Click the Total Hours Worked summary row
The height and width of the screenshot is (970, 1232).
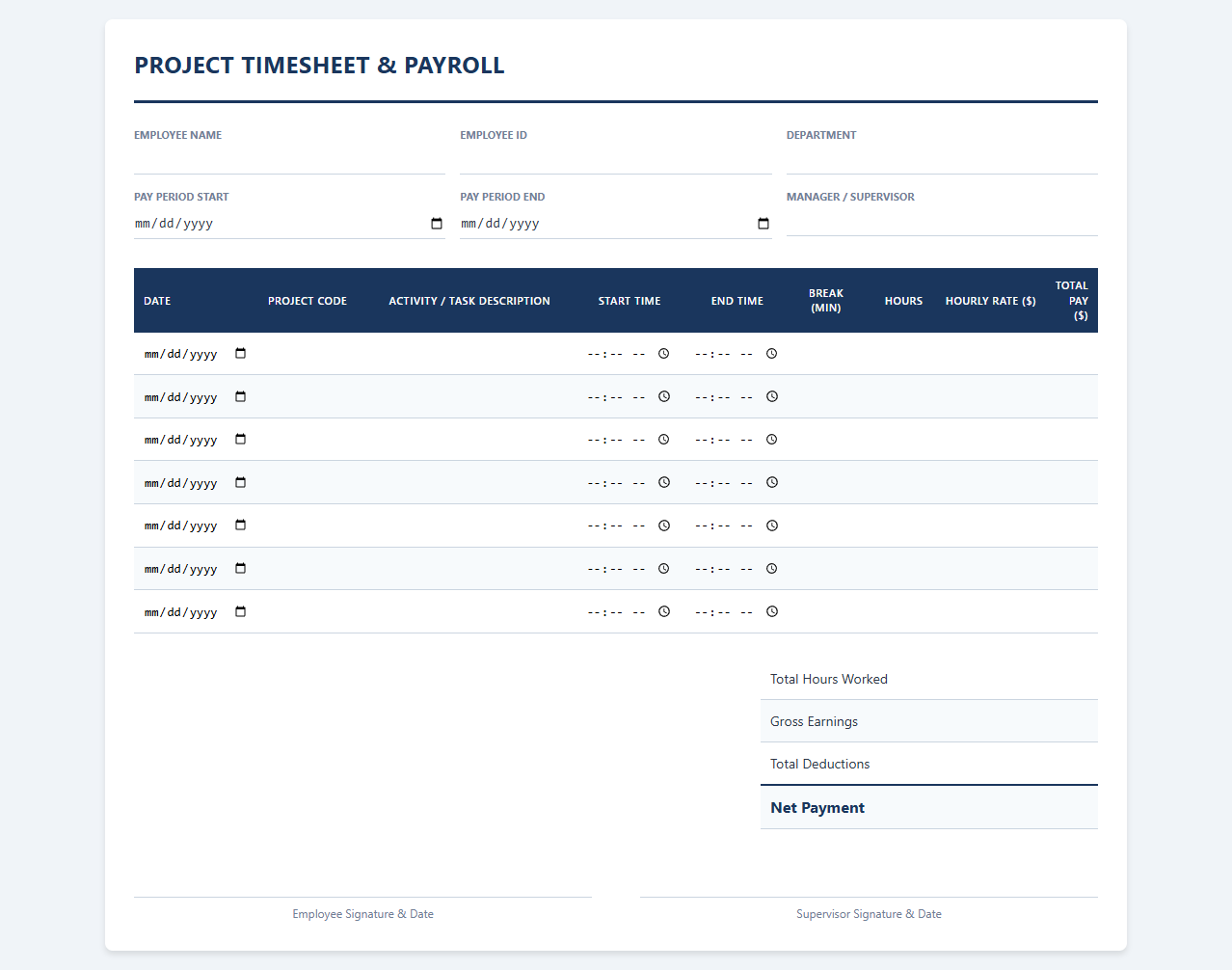pos(929,679)
